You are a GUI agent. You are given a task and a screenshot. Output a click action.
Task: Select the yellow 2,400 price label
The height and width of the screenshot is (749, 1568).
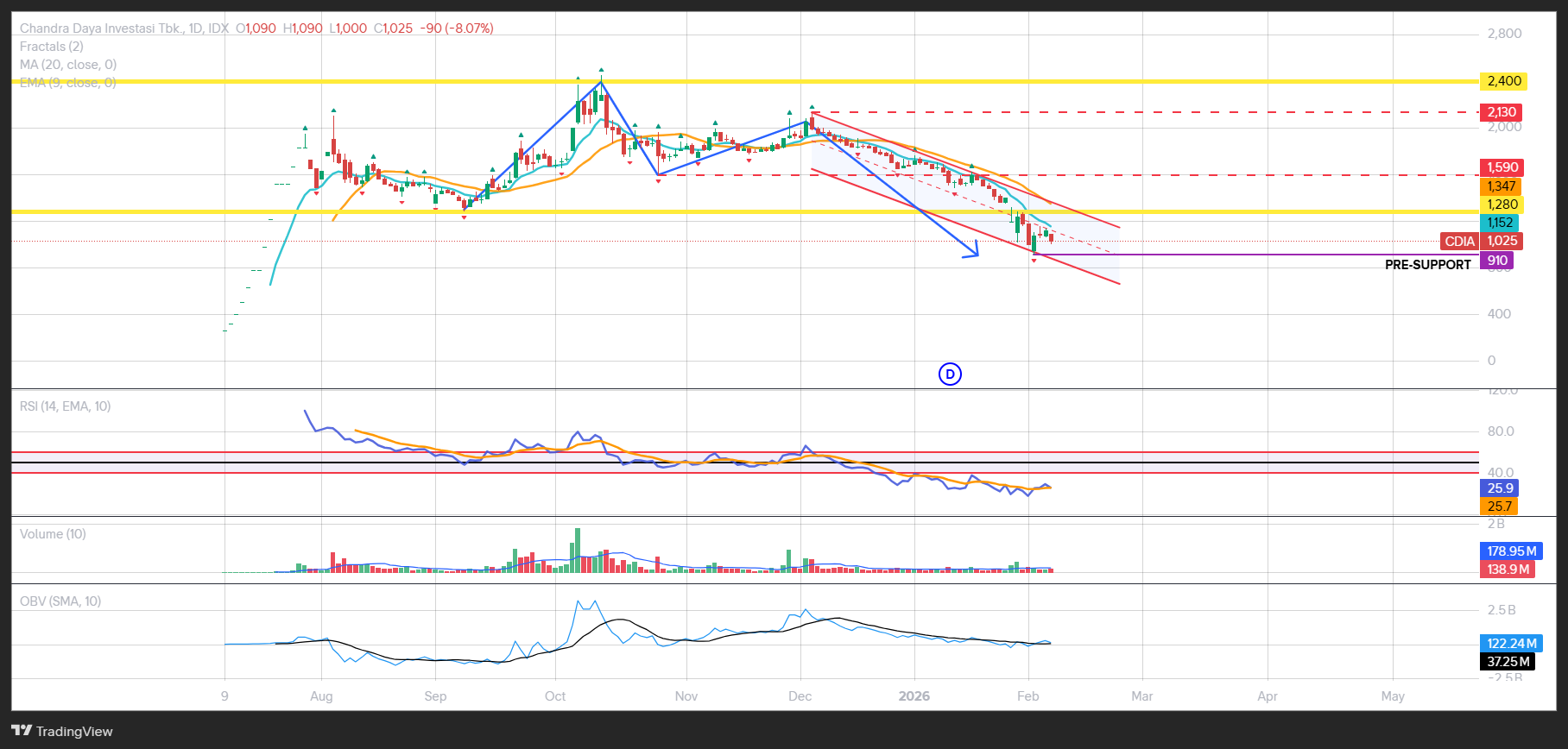point(1503,81)
